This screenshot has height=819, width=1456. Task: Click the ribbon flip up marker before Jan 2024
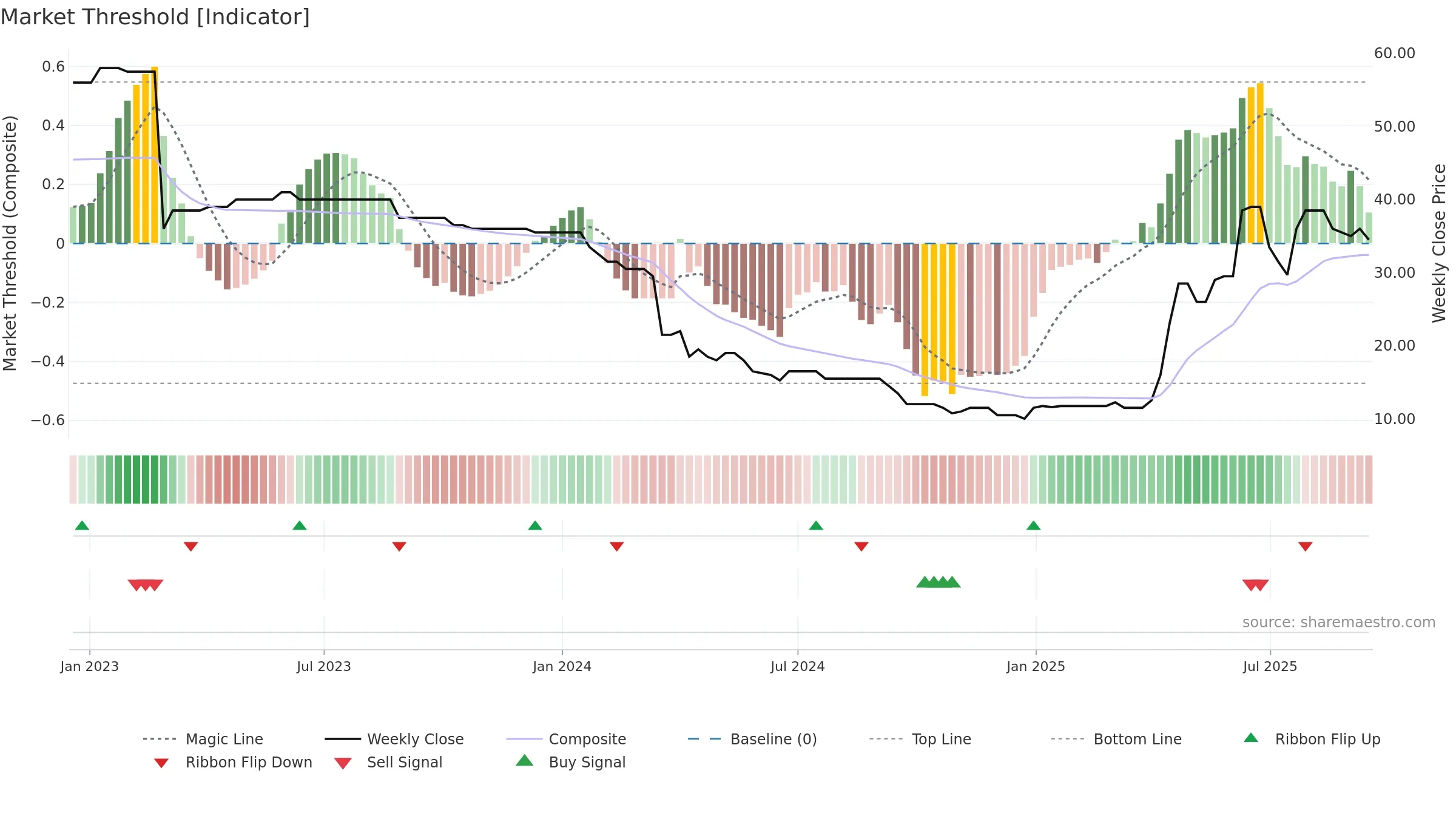pos(535,525)
